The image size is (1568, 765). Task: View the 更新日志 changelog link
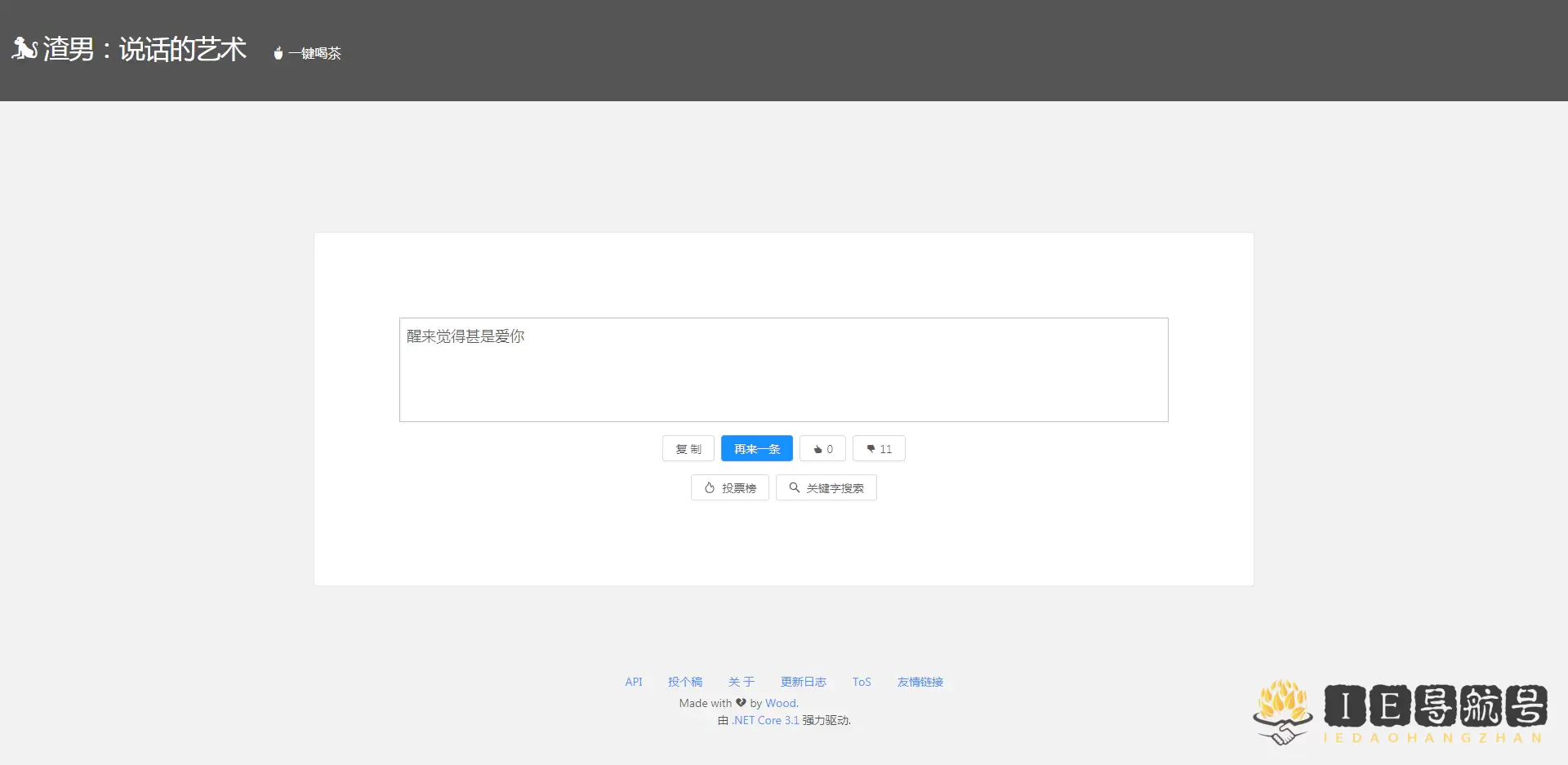point(804,682)
